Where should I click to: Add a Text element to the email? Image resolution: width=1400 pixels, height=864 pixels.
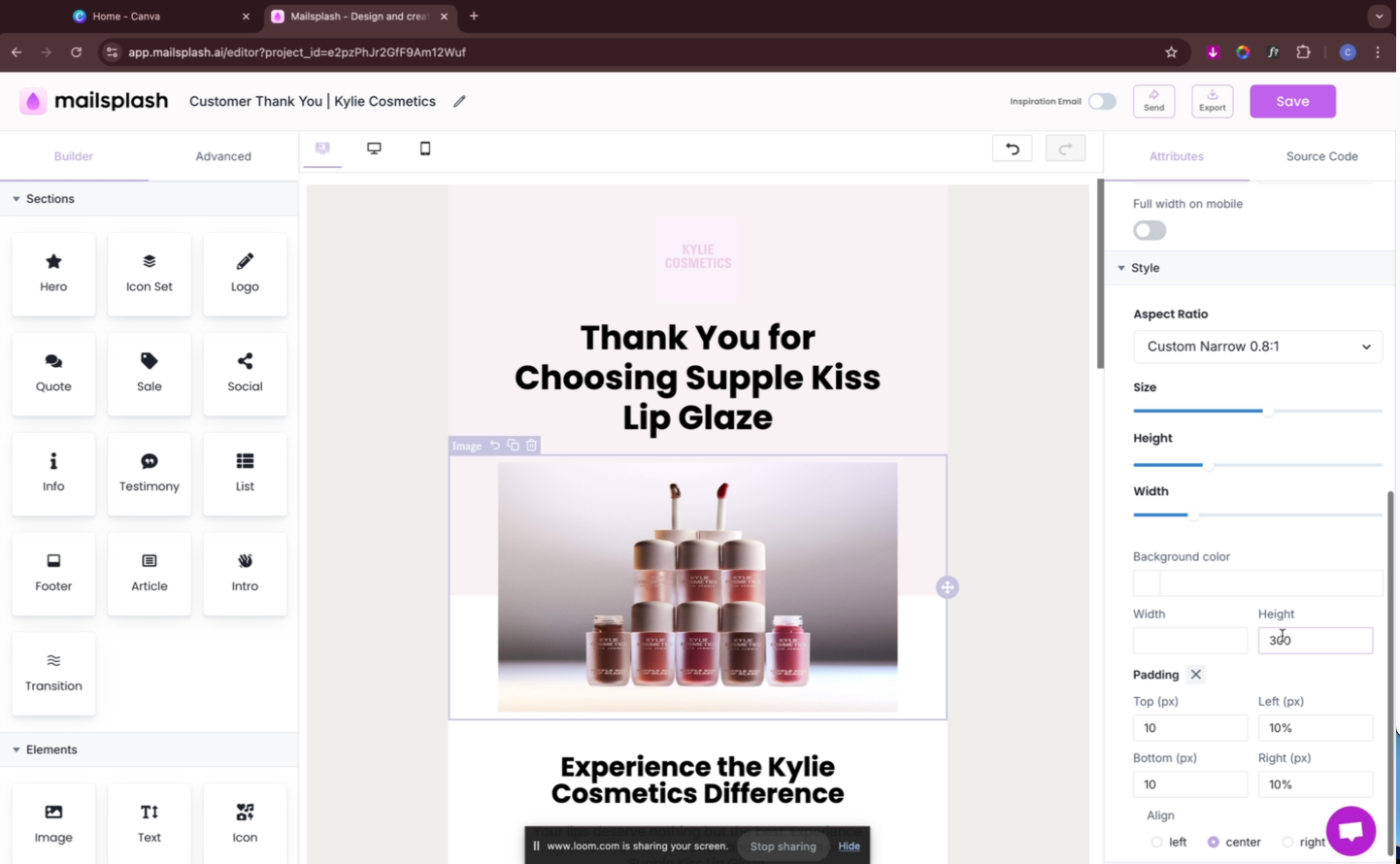[x=149, y=820]
